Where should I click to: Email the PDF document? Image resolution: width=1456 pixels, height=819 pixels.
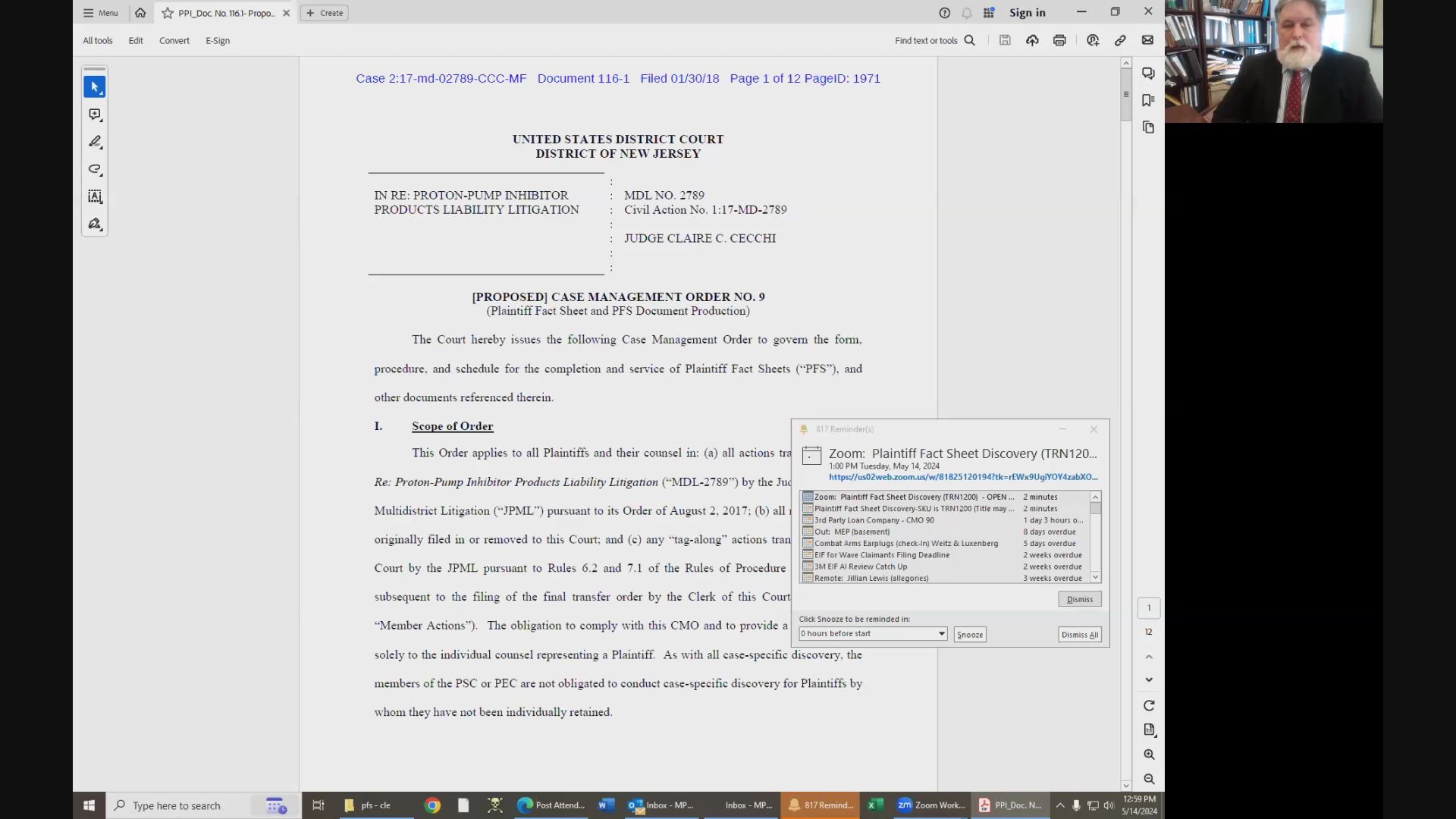tap(1147, 40)
